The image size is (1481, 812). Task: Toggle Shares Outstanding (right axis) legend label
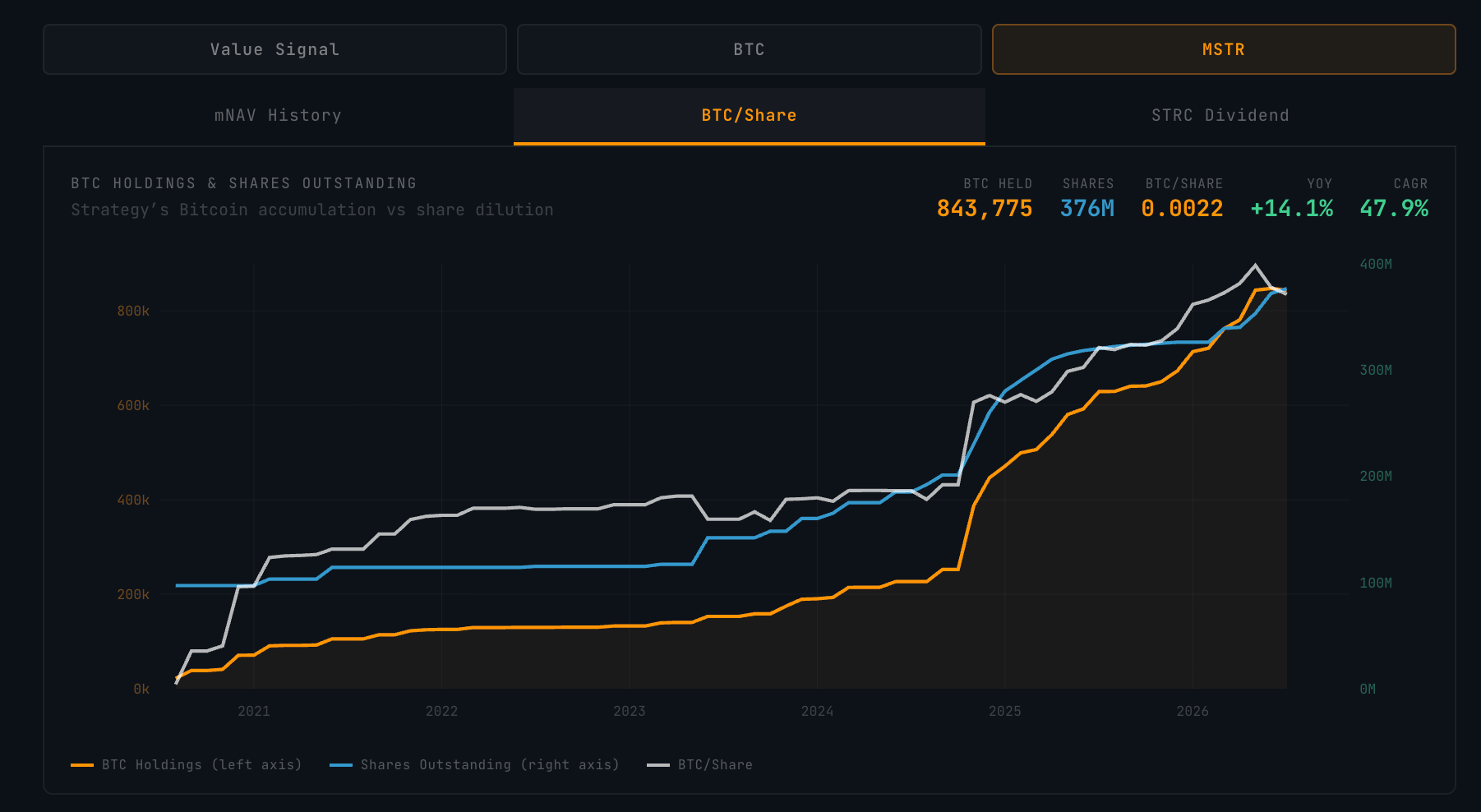click(x=490, y=765)
